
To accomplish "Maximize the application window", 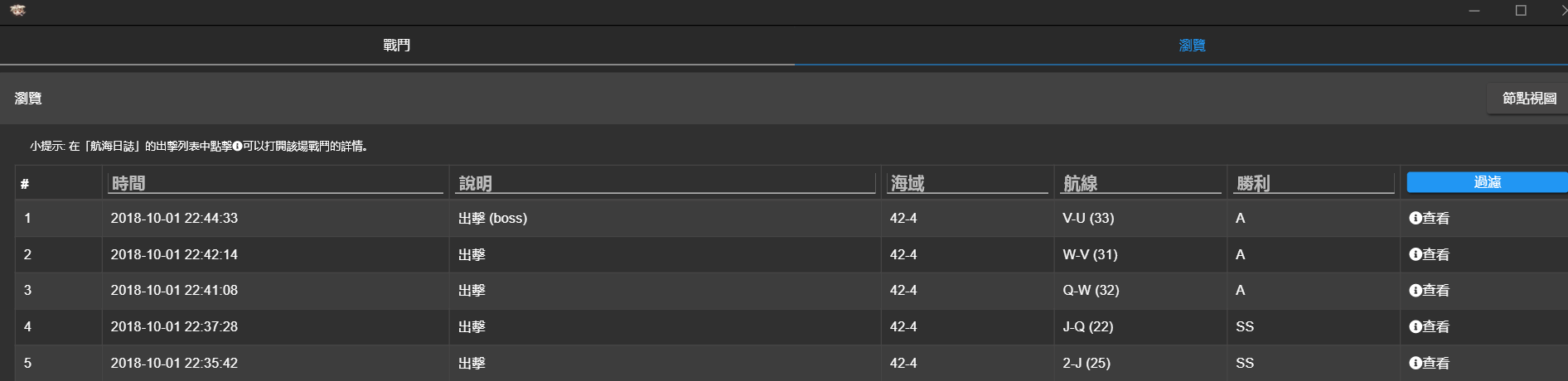I will point(1521,11).
